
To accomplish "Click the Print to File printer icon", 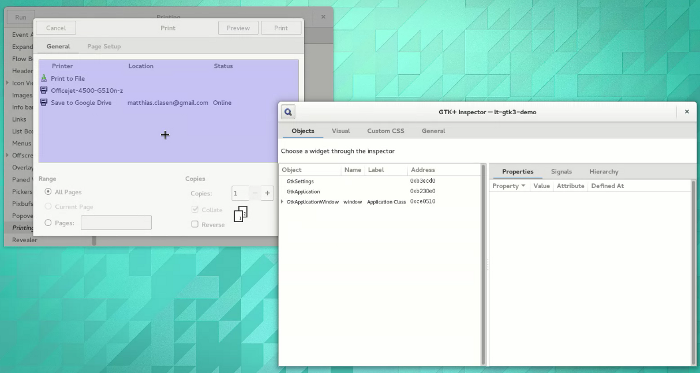I will coord(44,79).
